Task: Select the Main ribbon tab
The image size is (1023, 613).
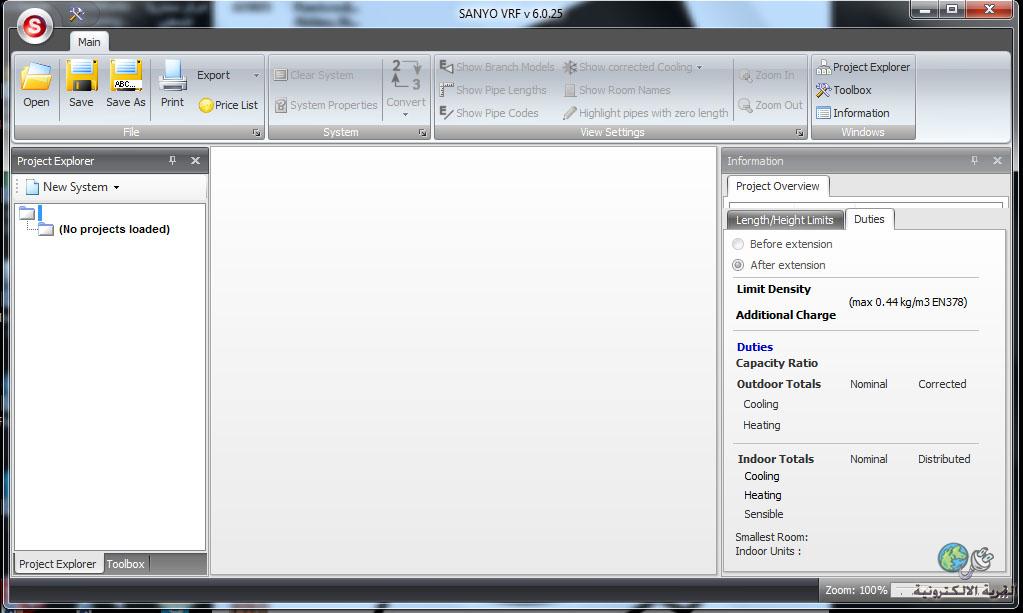Action: (89, 42)
